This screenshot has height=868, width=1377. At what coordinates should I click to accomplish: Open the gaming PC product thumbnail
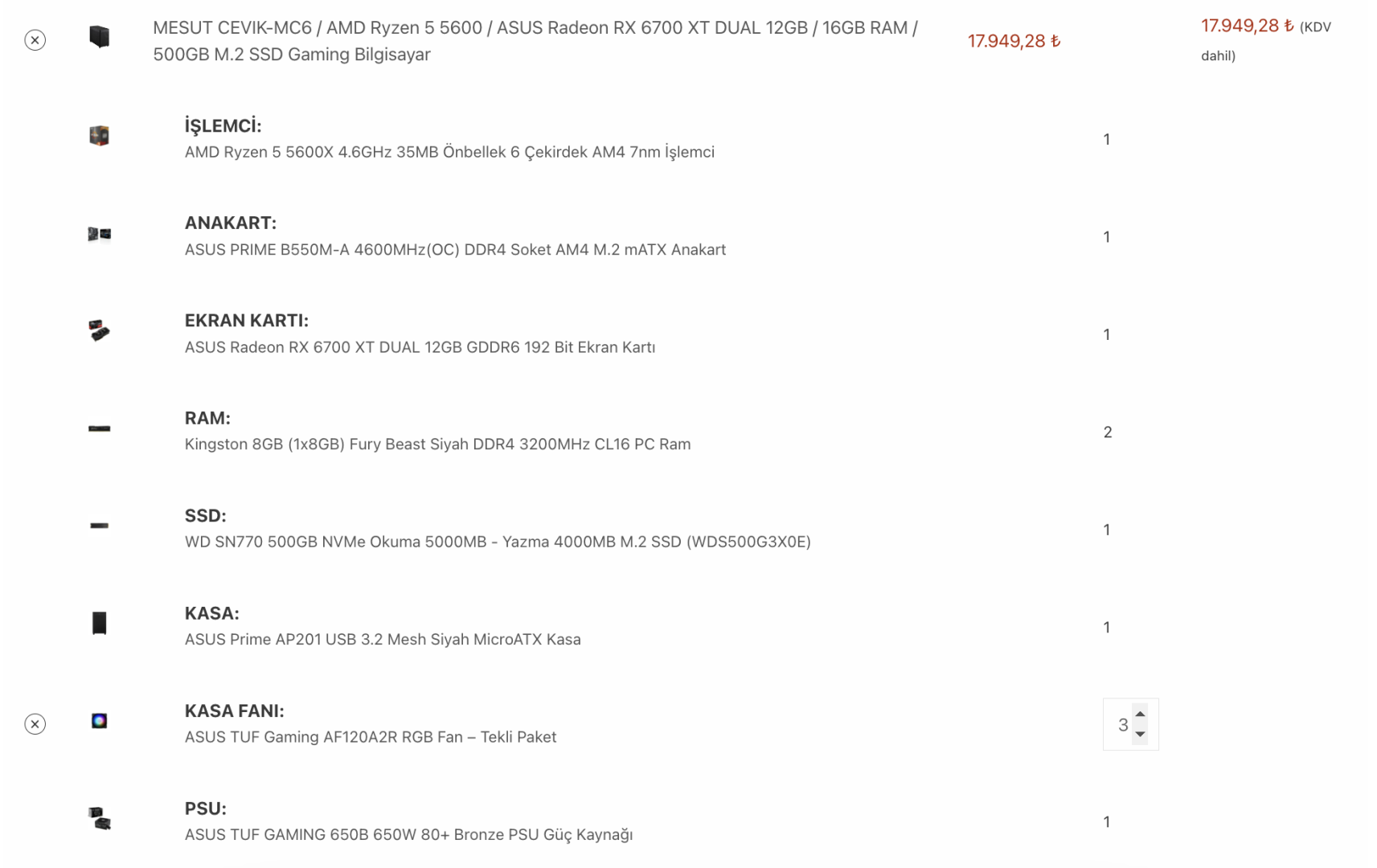click(x=99, y=37)
